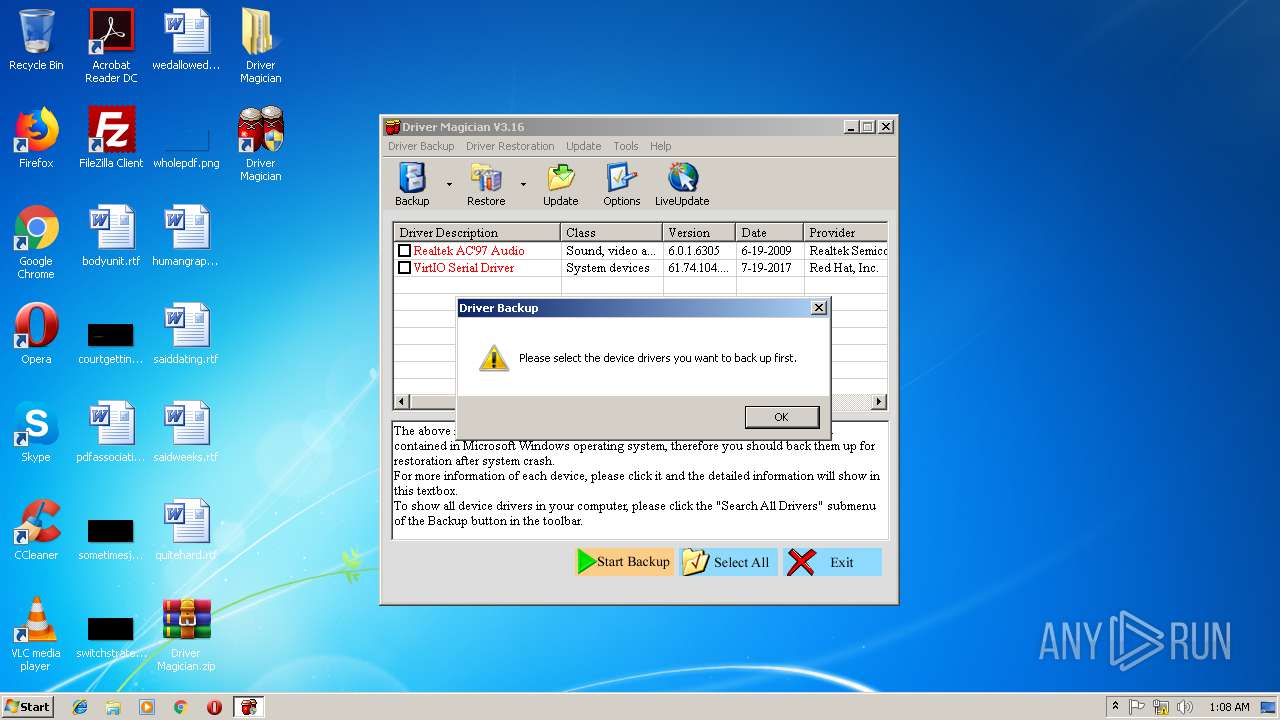Open the Update menu
Image resolution: width=1280 pixels, height=720 pixels.
tap(584, 146)
